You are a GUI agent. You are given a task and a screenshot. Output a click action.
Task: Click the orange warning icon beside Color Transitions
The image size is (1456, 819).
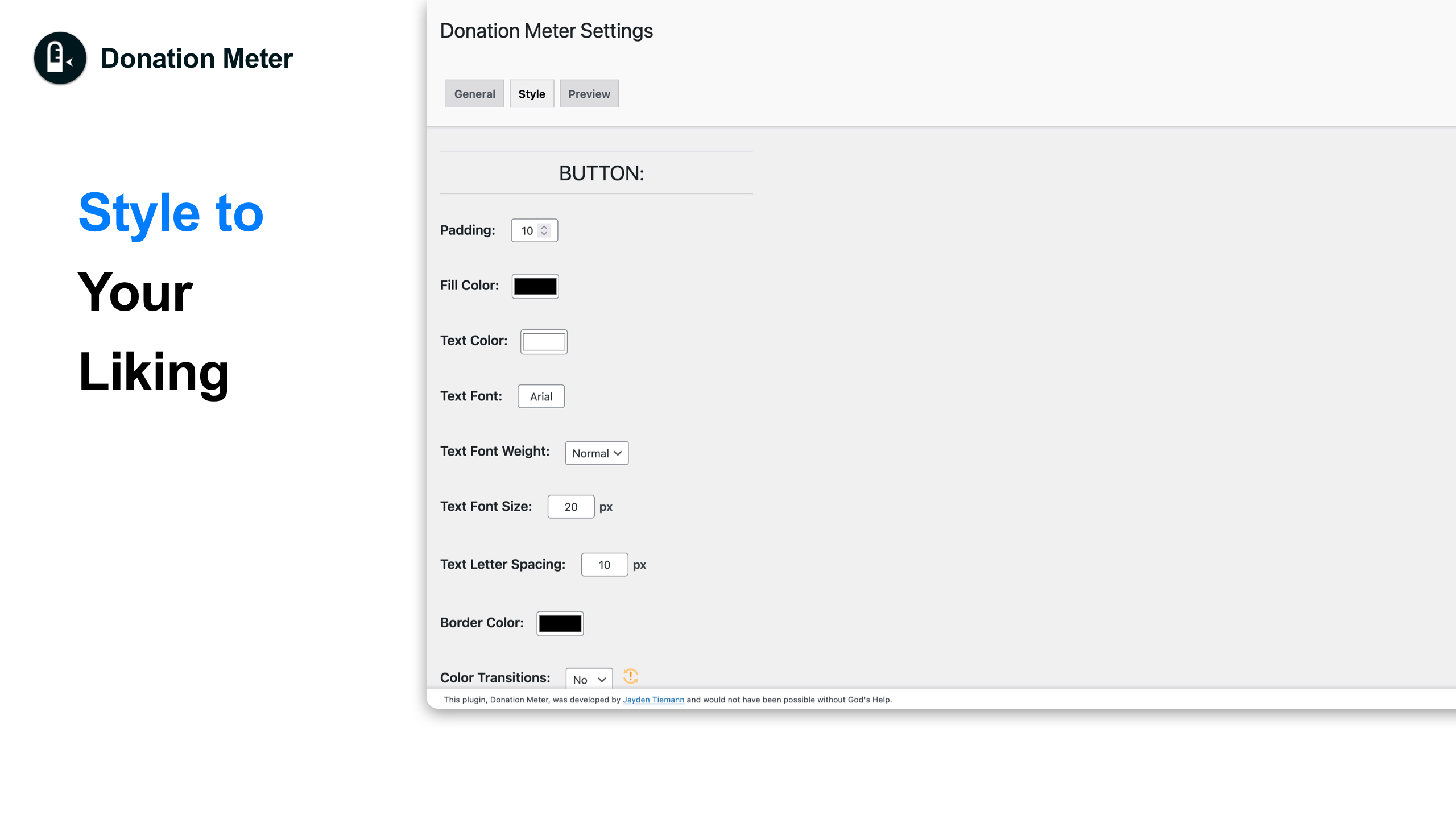click(630, 676)
